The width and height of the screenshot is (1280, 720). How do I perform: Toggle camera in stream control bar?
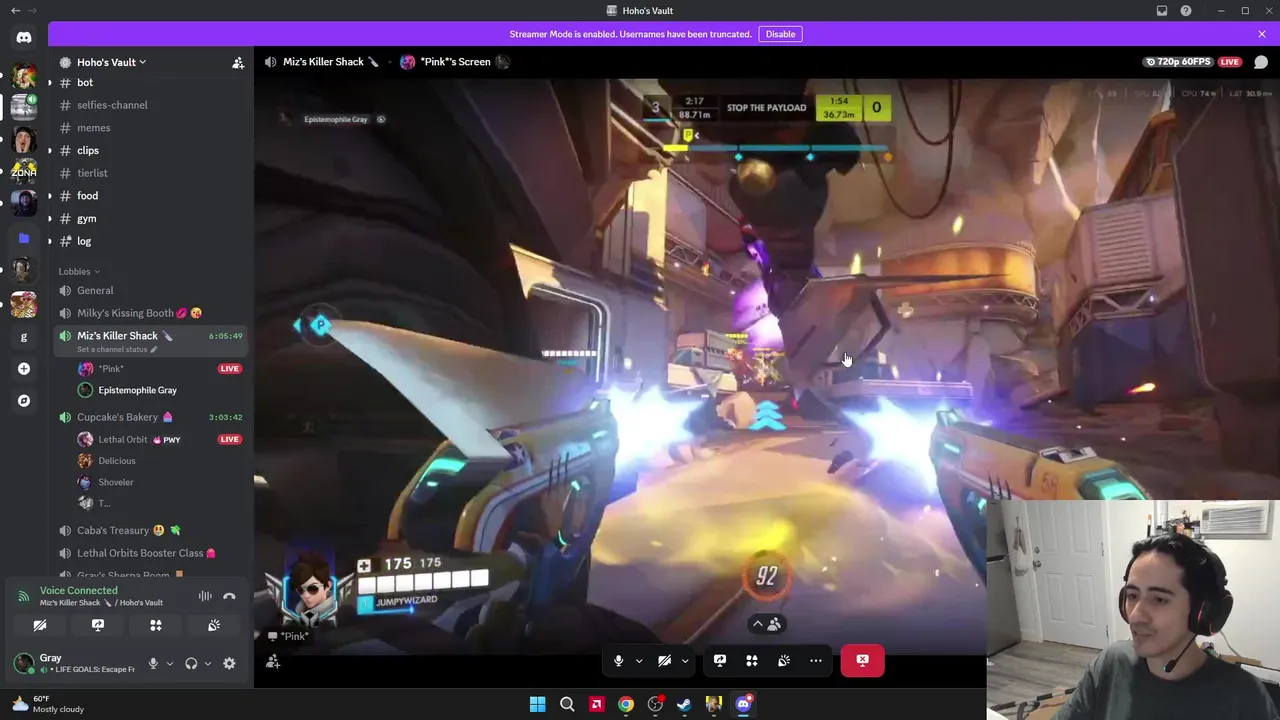(664, 660)
